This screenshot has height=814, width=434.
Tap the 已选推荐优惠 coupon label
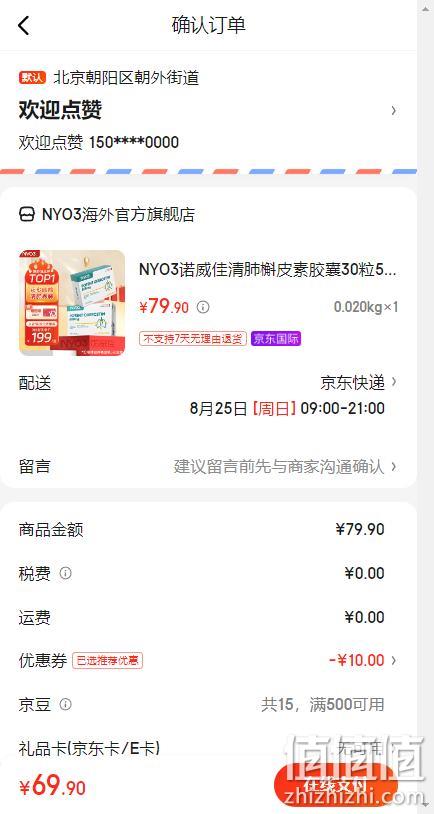[x=107, y=661]
